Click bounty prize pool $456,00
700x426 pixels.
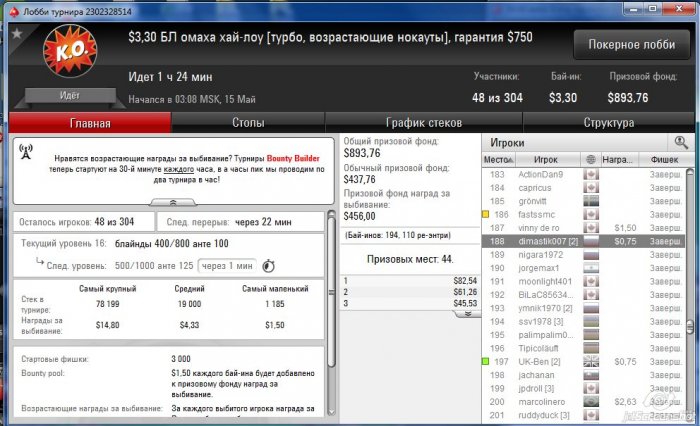[x=359, y=217]
